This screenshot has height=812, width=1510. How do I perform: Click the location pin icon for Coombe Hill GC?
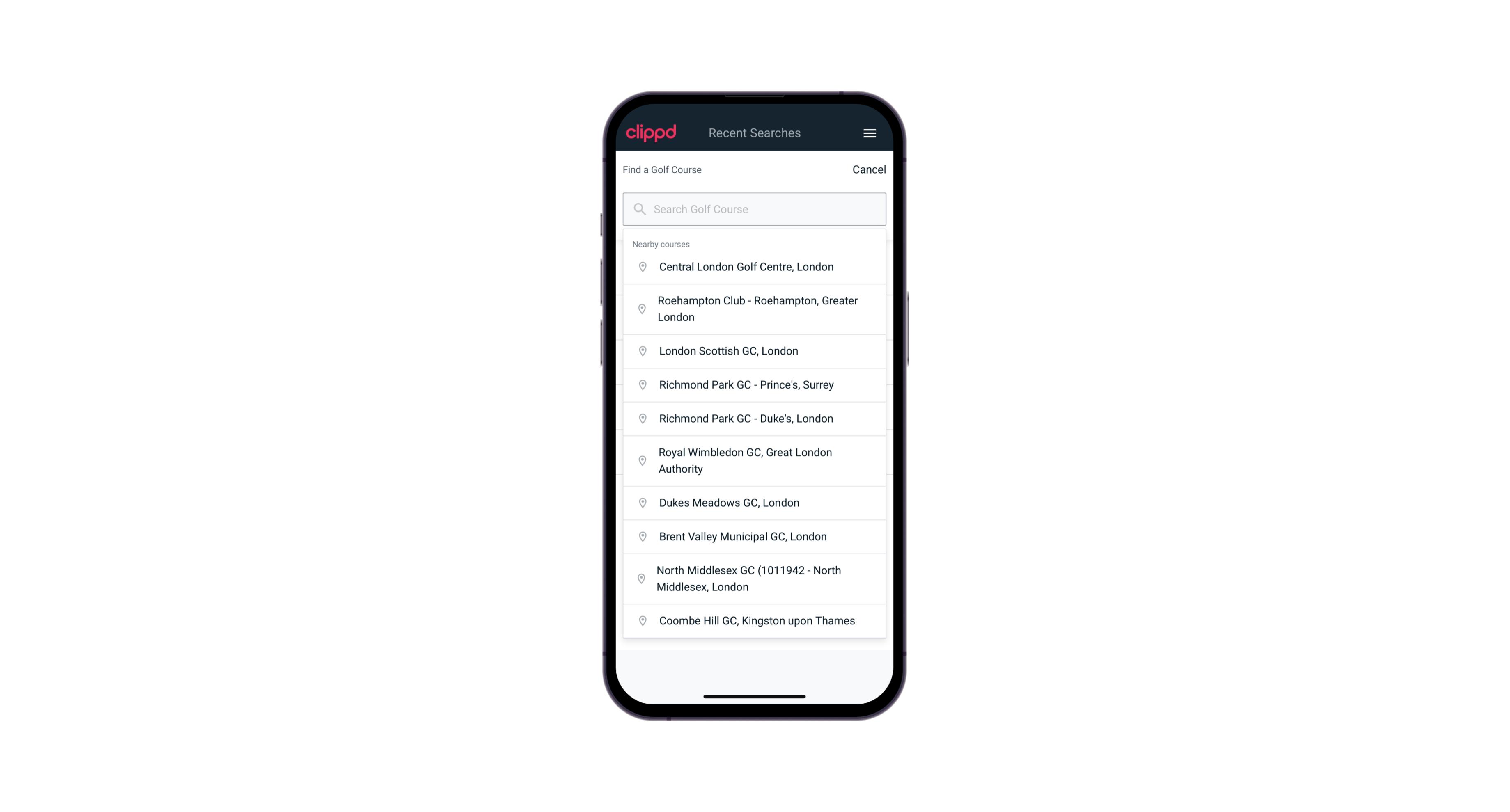(641, 621)
